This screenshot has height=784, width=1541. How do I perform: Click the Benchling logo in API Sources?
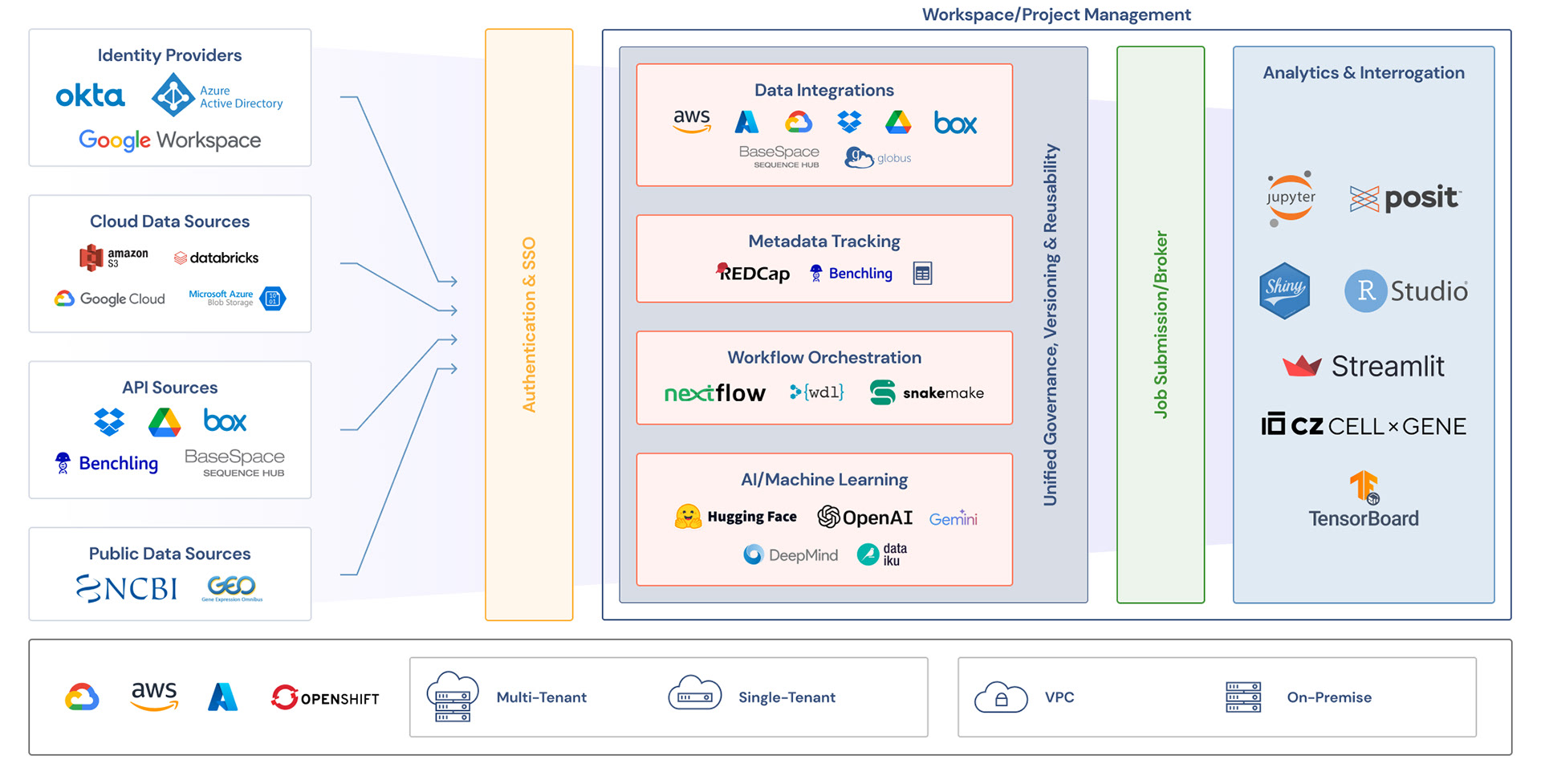pos(106,463)
